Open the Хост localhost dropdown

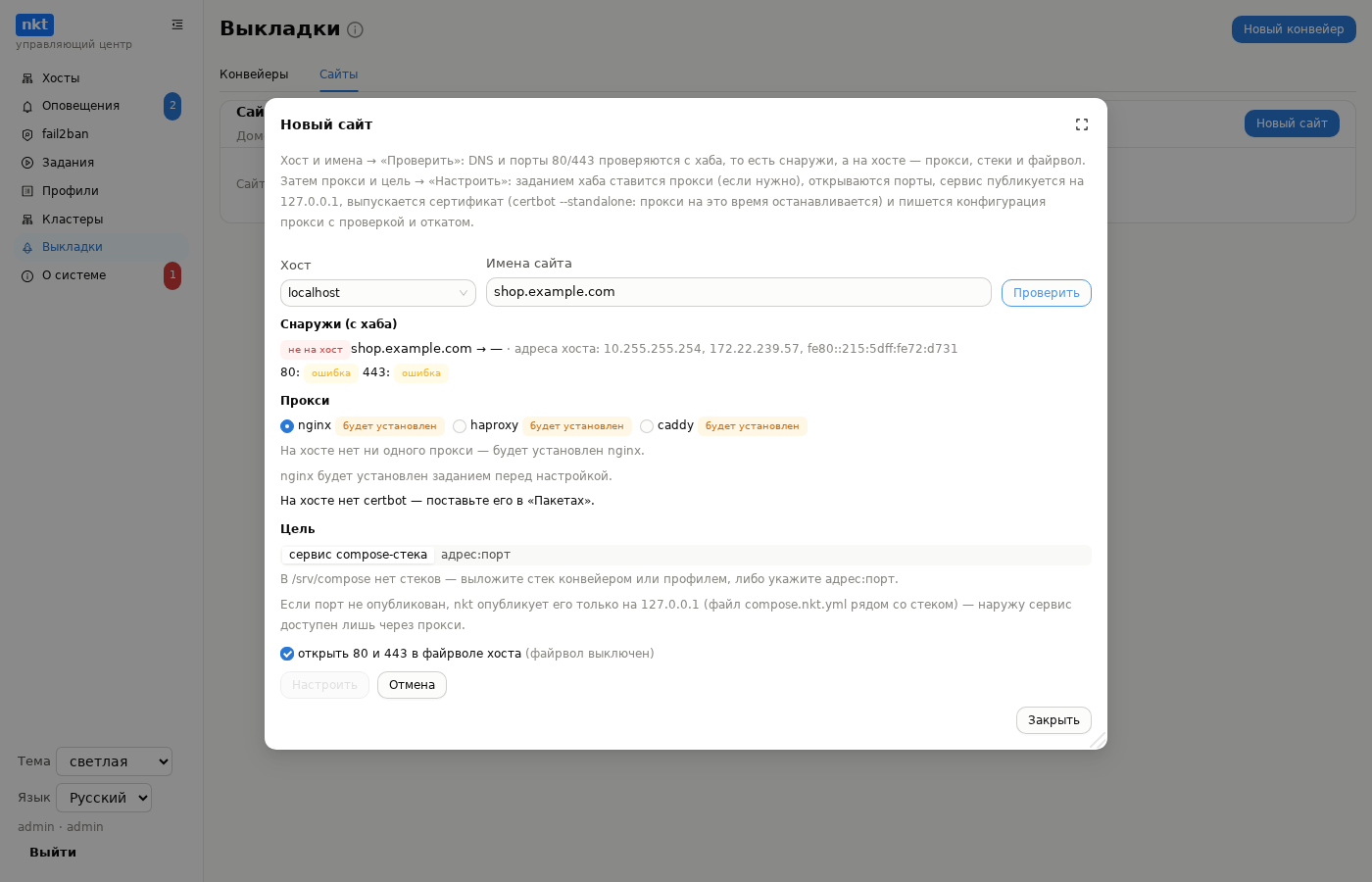pos(378,293)
